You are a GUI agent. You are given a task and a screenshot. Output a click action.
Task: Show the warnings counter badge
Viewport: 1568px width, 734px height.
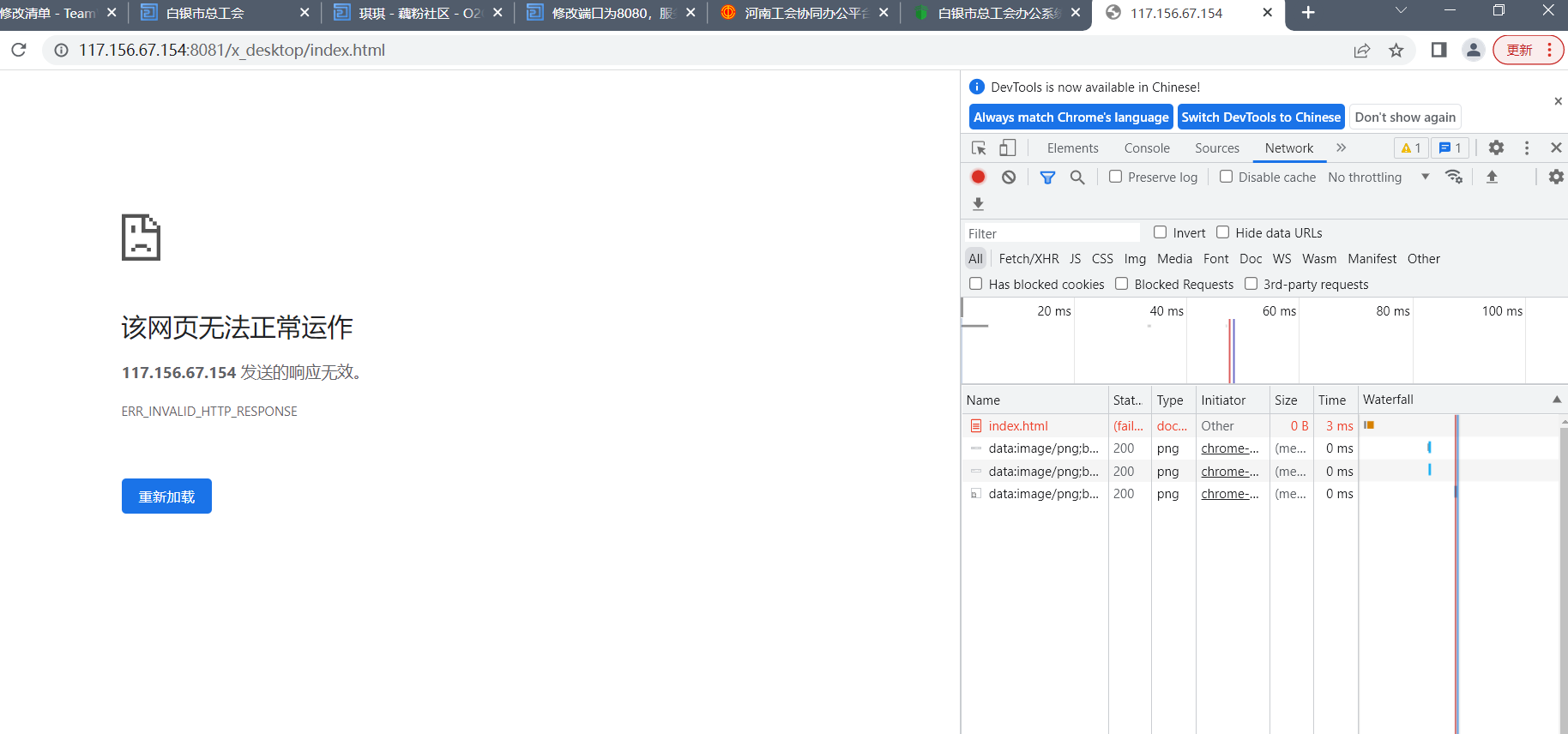click(1411, 147)
